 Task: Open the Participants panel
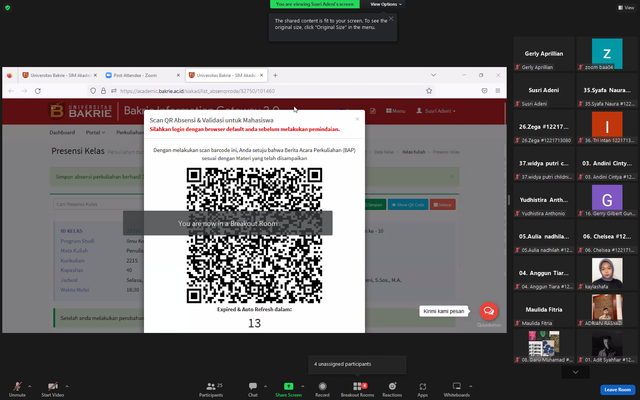[211, 389]
